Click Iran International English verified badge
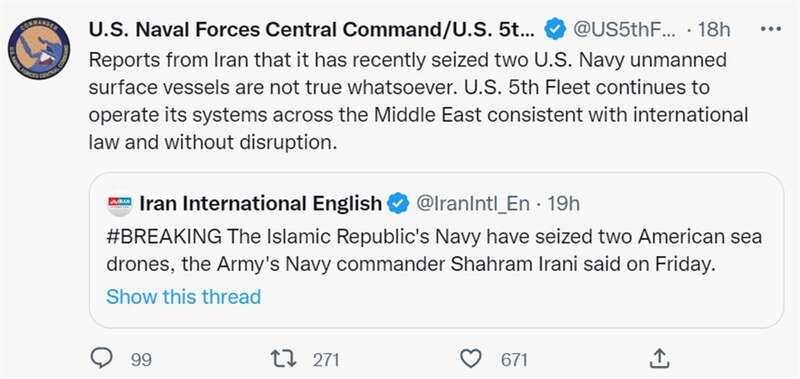The width and height of the screenshot is (800, 379). [398, 204]
